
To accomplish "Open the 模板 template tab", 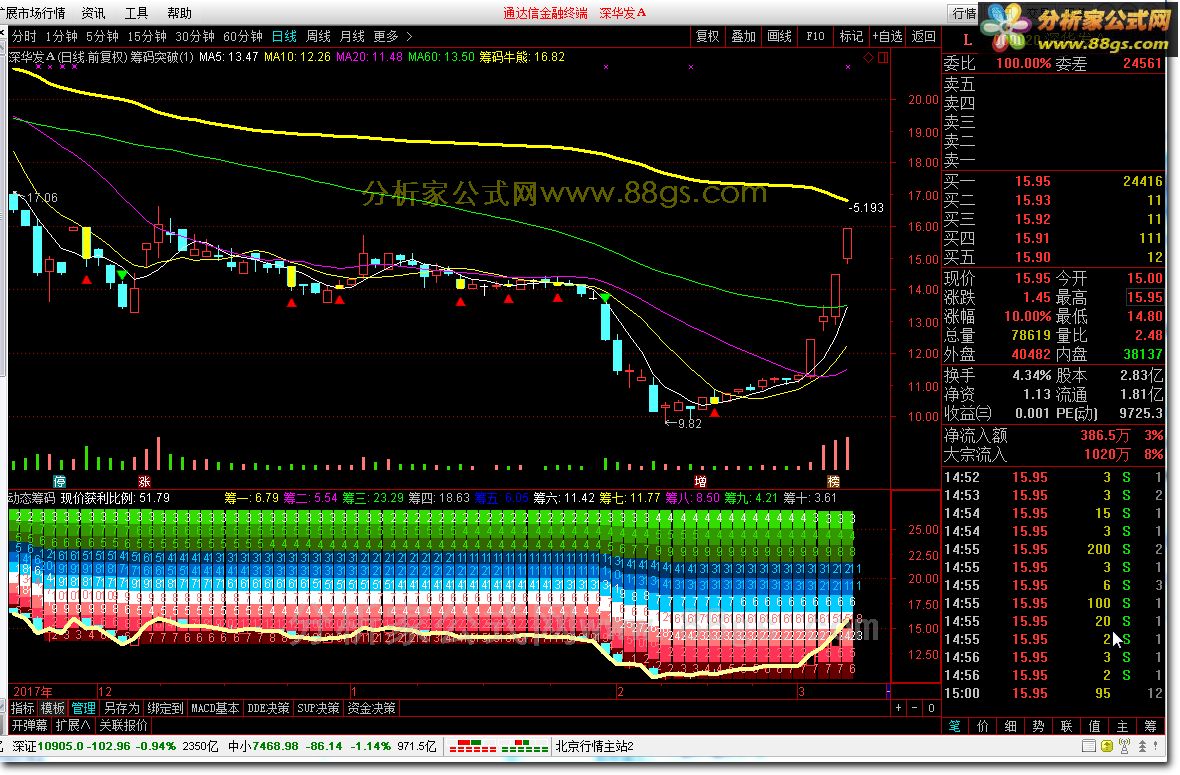I will pos(53,708).
